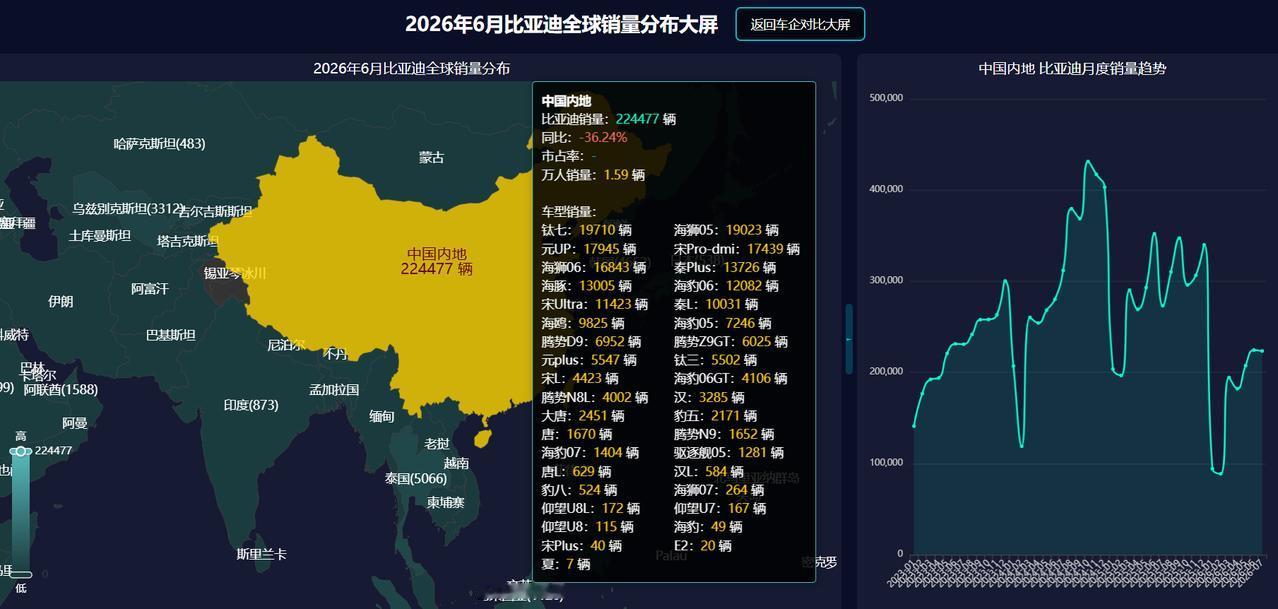
Task: Click the 宋Pro-dmi 17439 辆 entry in the tooltip
Action: [x=737, y=248]
